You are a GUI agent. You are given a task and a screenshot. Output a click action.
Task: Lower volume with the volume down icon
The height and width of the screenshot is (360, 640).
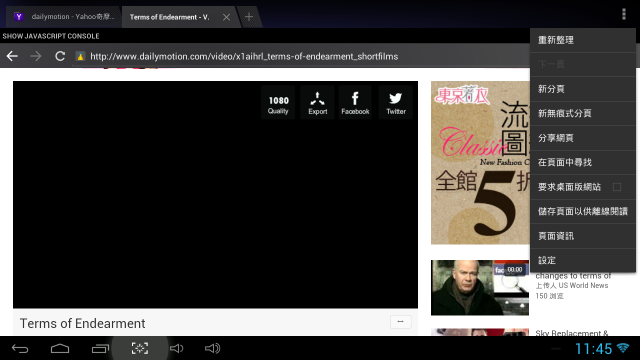[176, 348]
